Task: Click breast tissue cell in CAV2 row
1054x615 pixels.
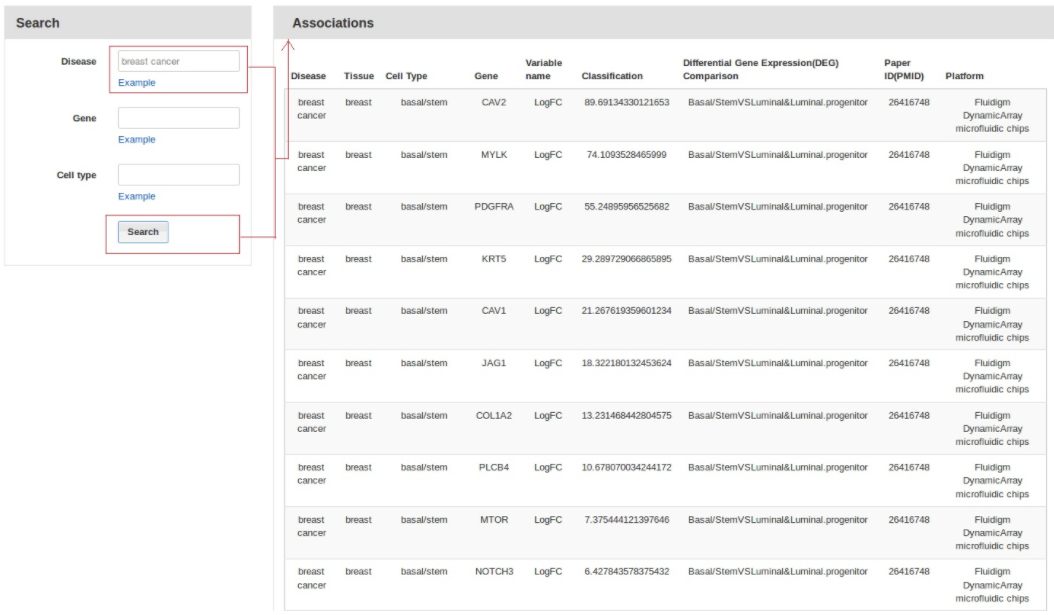Action: 358,102
